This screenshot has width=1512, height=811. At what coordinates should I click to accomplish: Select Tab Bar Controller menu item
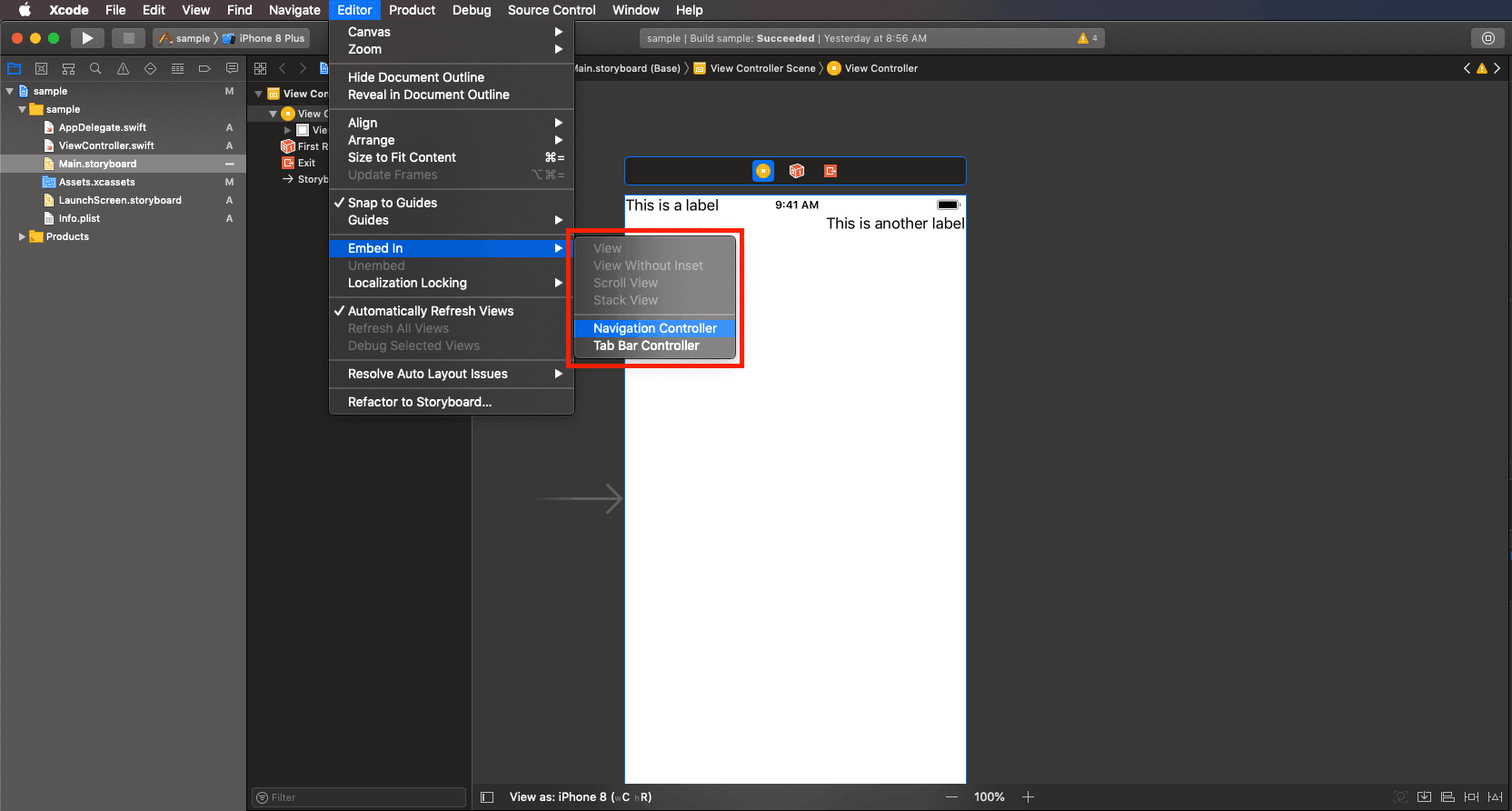tap(646, 345)
